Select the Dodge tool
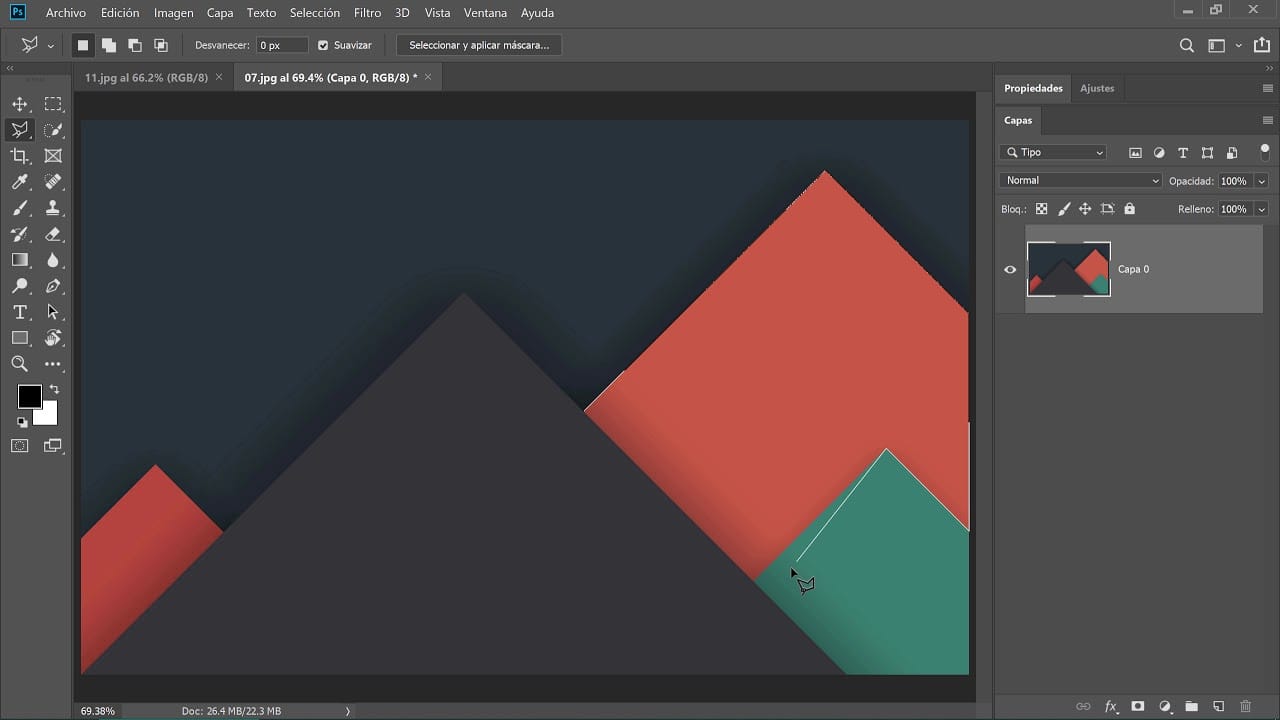Screen dimensions: 1280x720 pyautogui.click(x=20, y=286)
